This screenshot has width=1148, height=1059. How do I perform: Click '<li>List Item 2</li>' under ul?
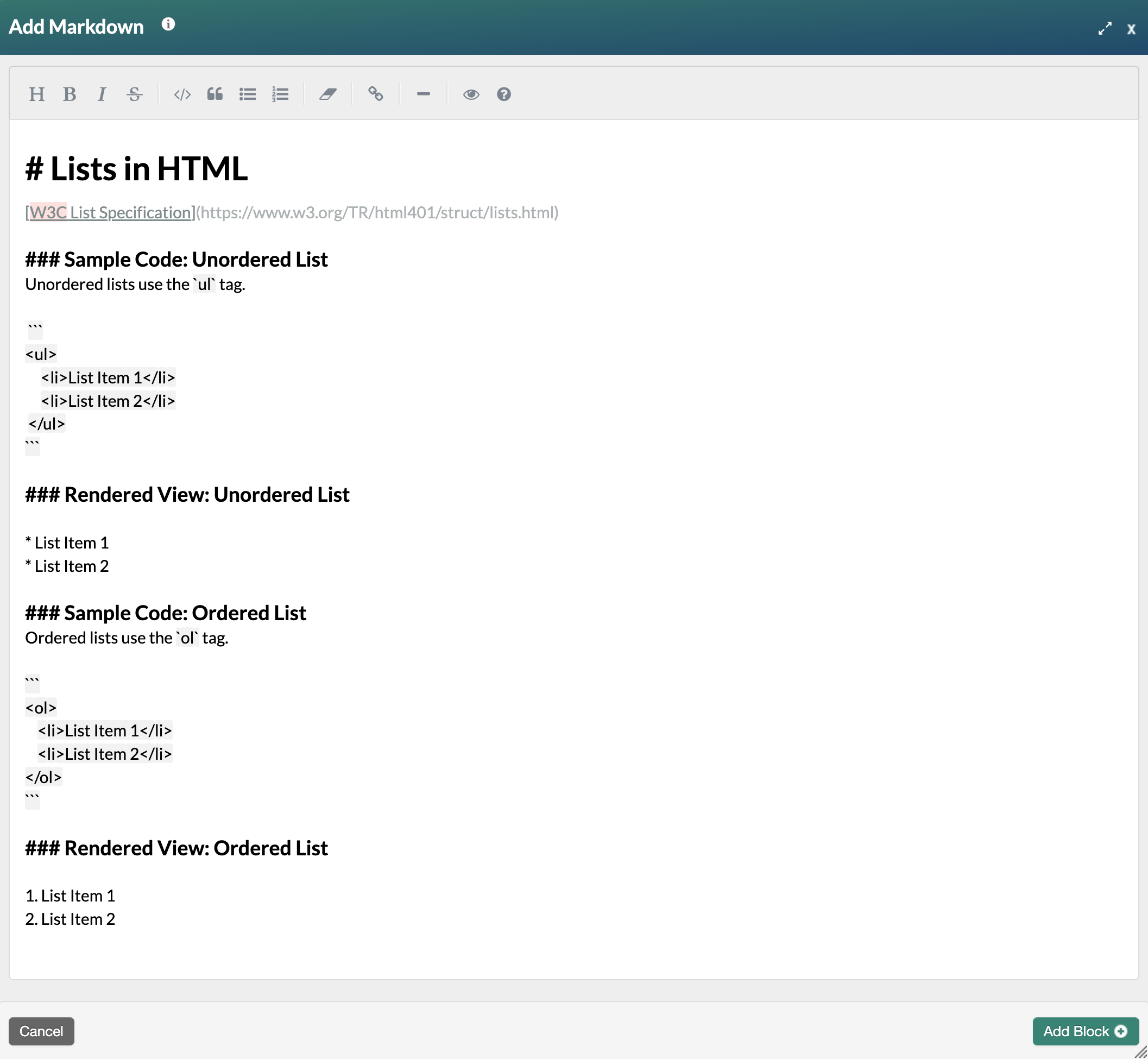click(108, 401)
